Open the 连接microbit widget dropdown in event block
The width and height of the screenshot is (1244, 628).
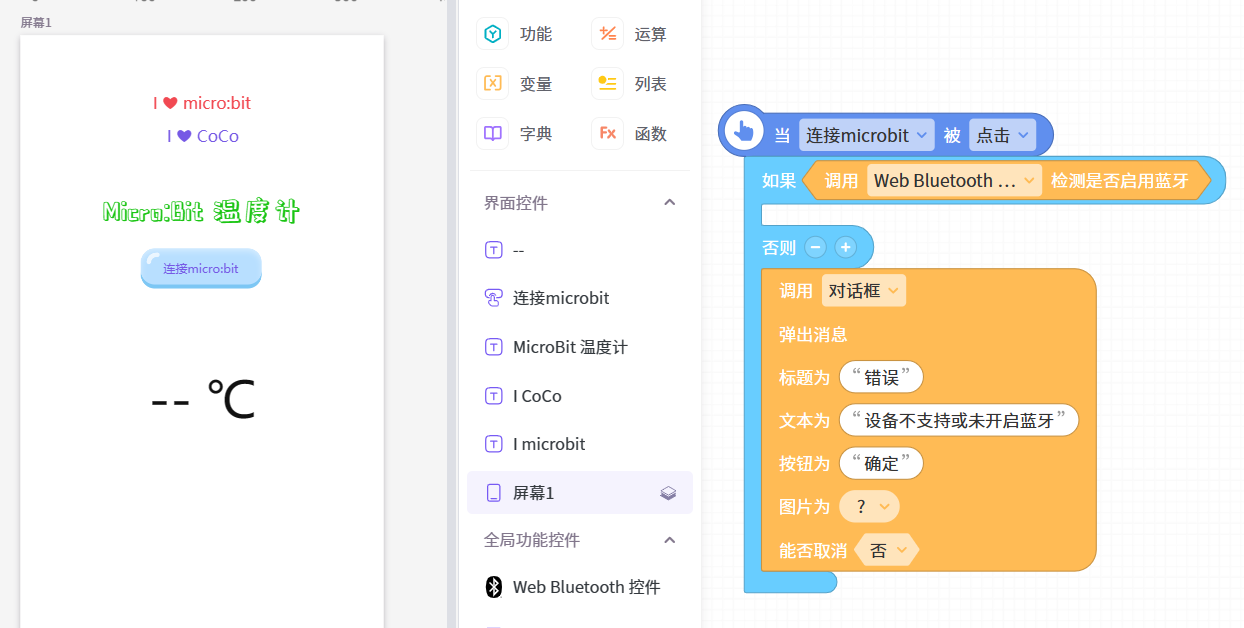tap(867, 135)
